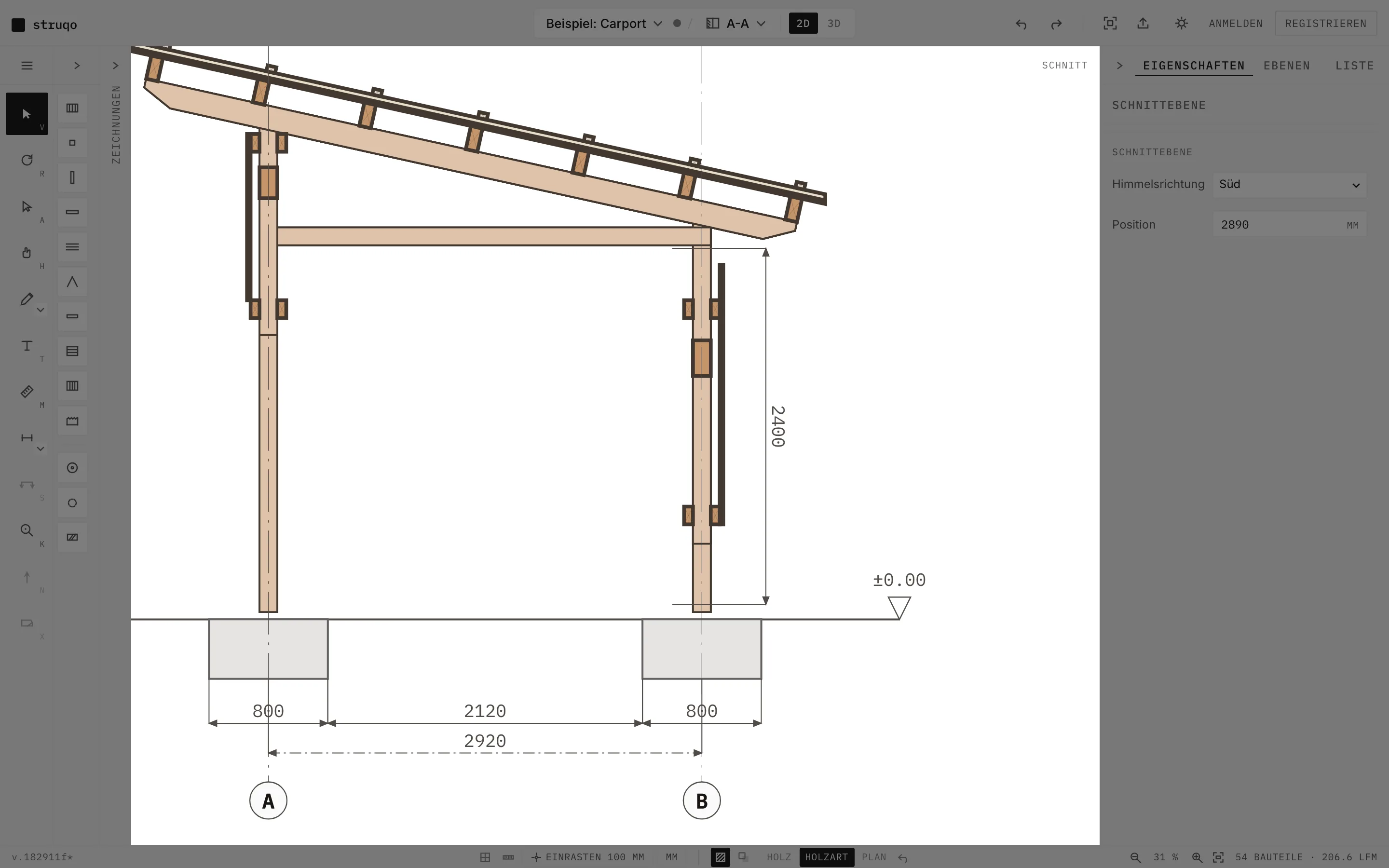Select the magnifier zoom tool (K)

[x=27, y=530]
